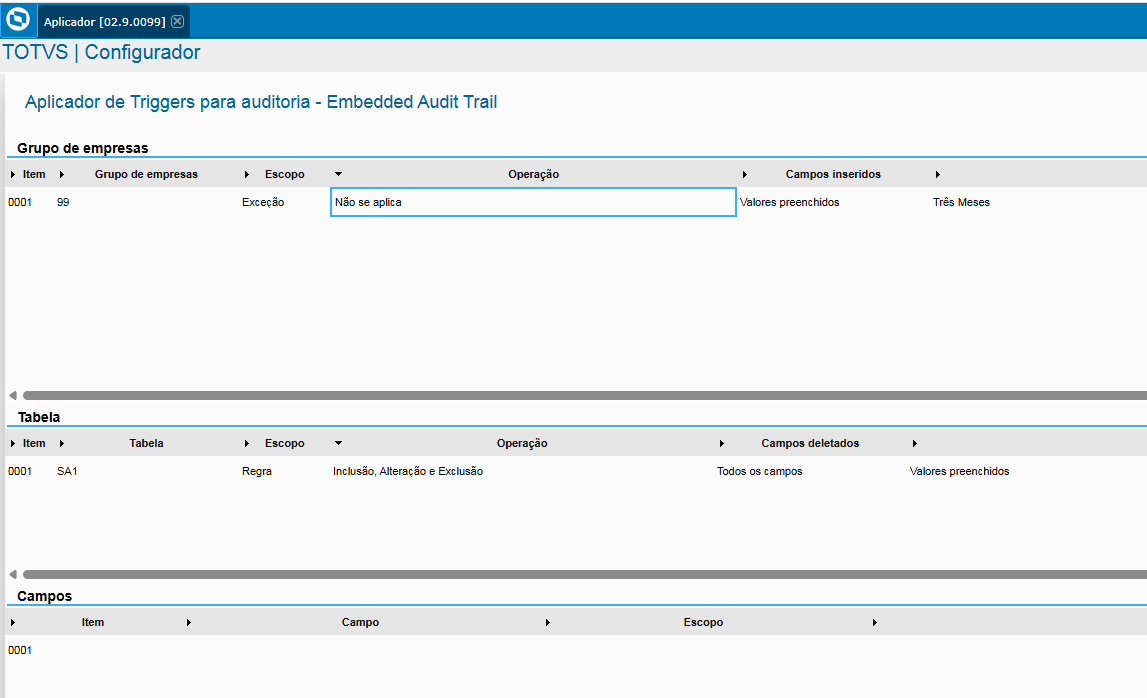1147x698 pixels.
Task: Click the arrow icon beside the Campo header
Action: pyautogui.click(x=548, y=621)
